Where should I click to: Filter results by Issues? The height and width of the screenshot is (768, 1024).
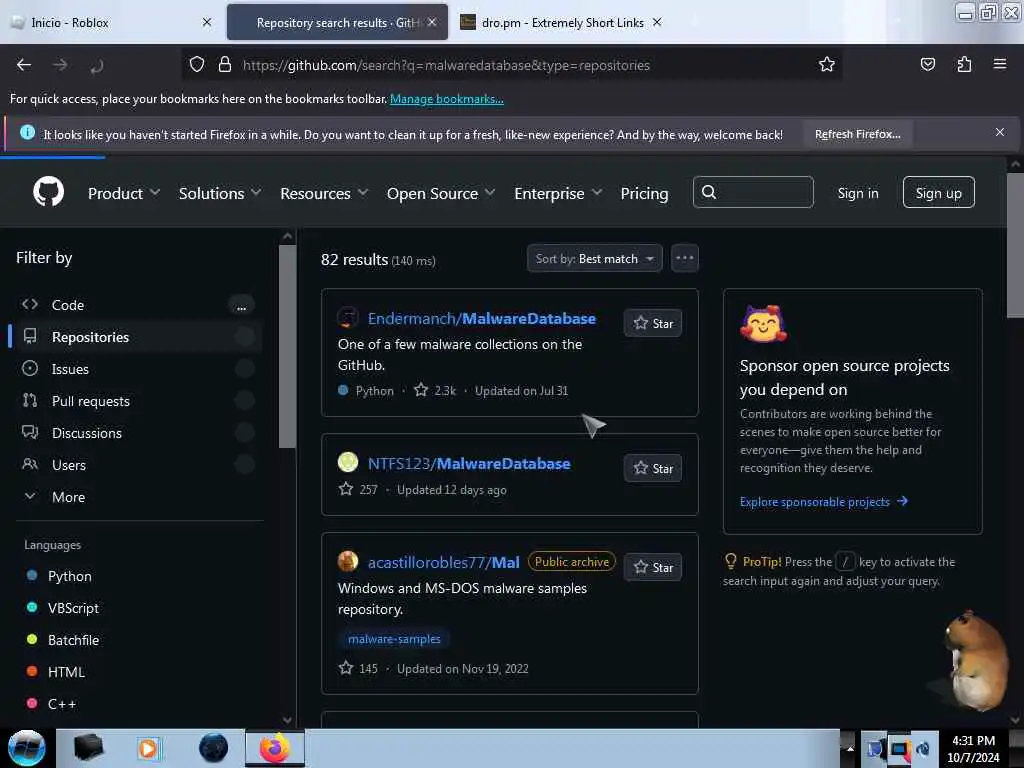pos(139,369)
